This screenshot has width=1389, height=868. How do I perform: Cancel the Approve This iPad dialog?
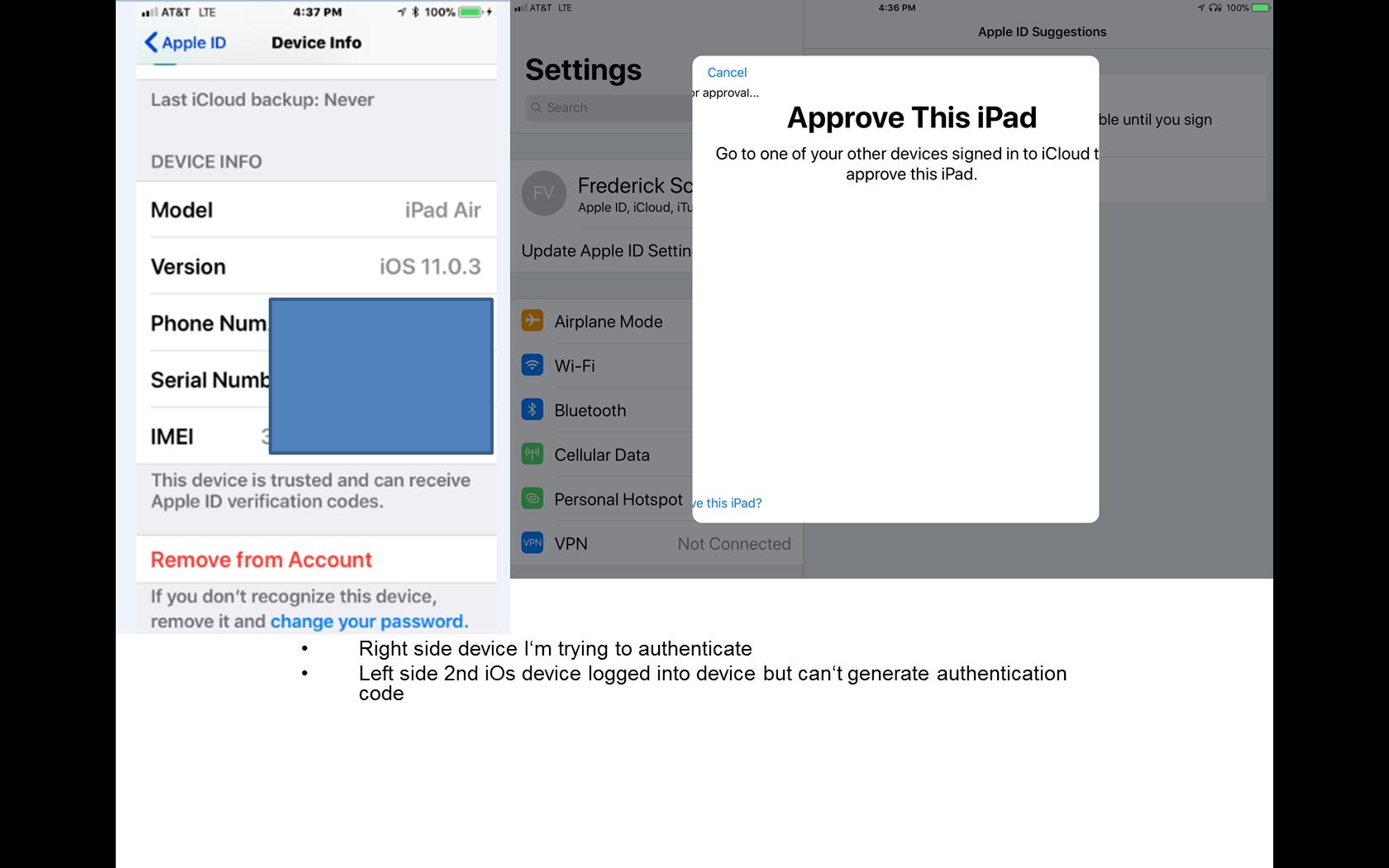[x=727, y=72]
